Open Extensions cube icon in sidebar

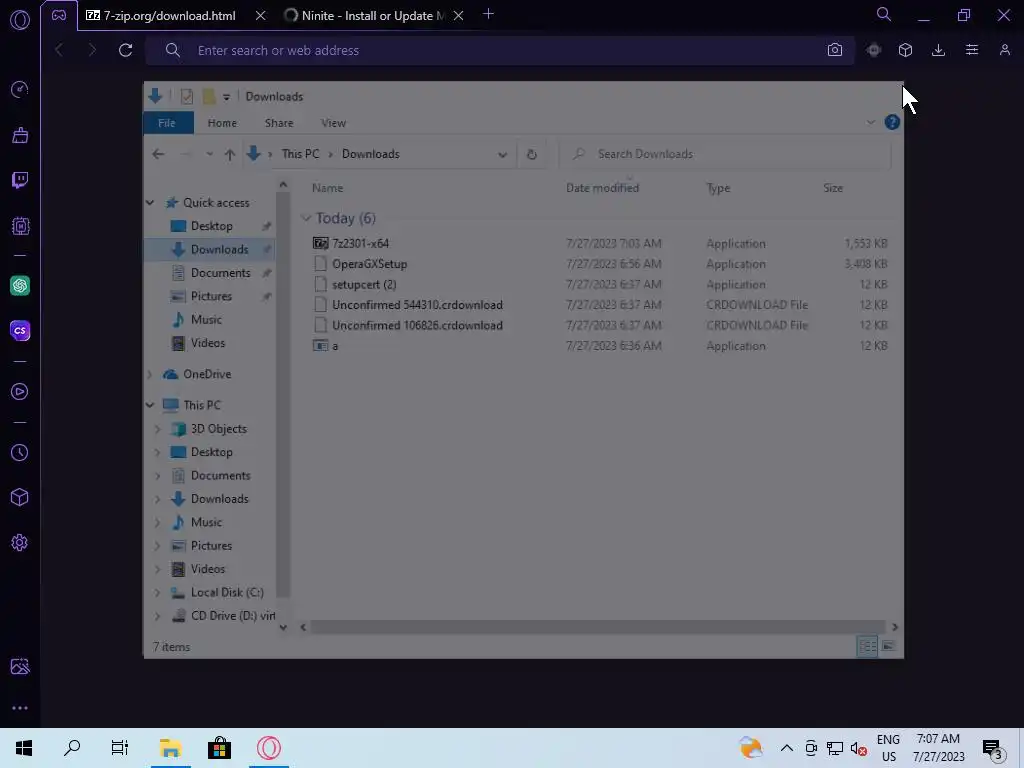20,498
